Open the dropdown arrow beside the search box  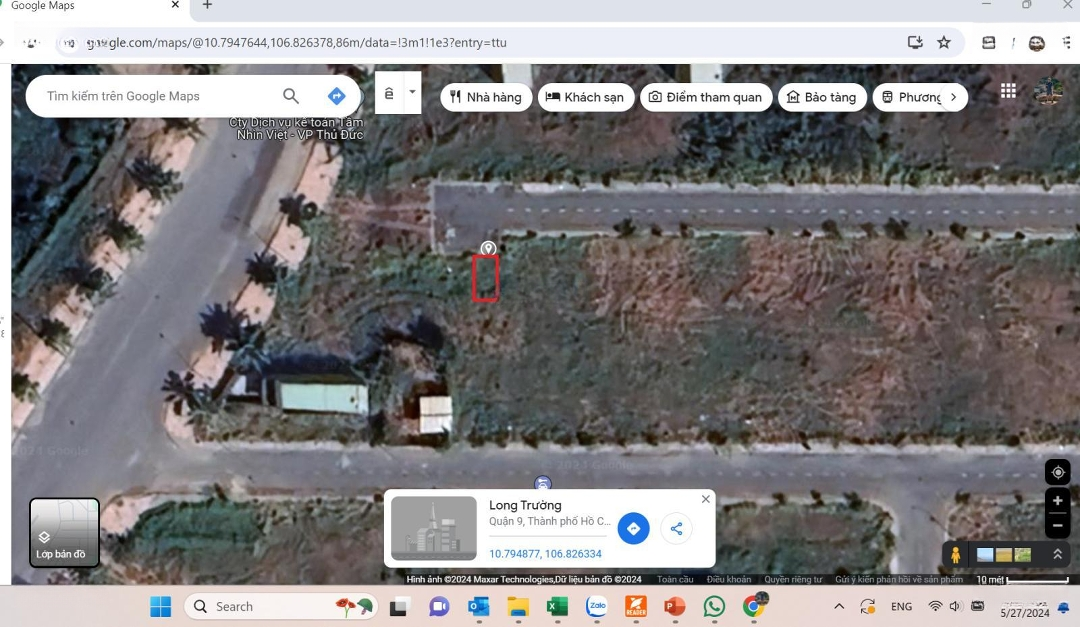(412, 92)
